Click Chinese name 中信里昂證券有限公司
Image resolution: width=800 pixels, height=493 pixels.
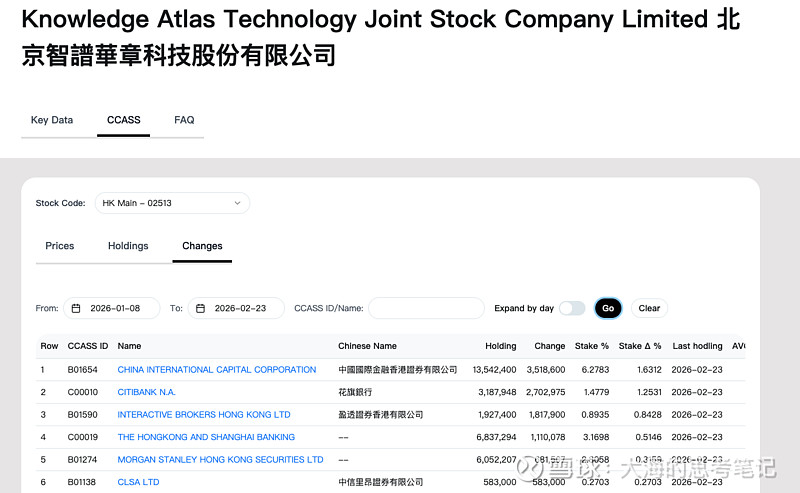pyautogui.click(x=381, y=482)
